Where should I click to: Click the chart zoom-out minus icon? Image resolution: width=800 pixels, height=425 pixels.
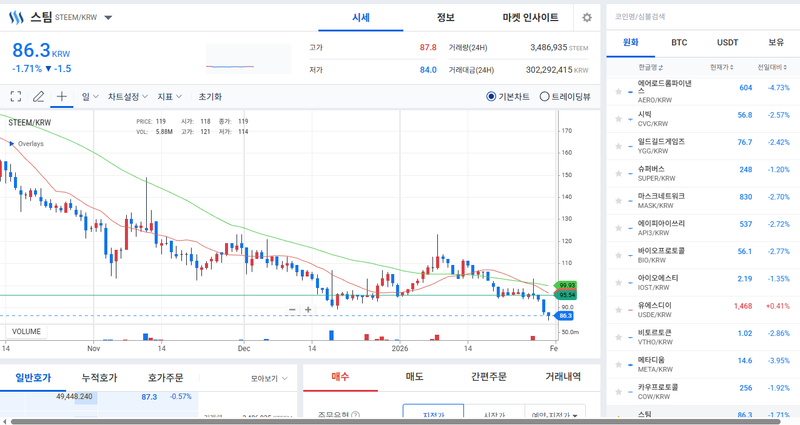(292, 309)
